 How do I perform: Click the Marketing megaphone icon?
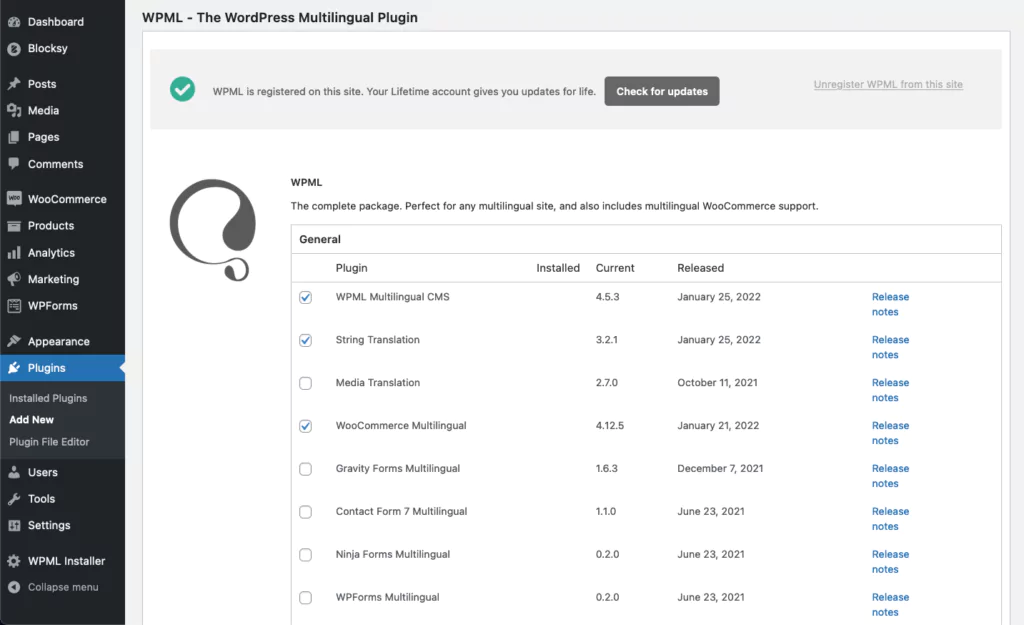(14, 279)
